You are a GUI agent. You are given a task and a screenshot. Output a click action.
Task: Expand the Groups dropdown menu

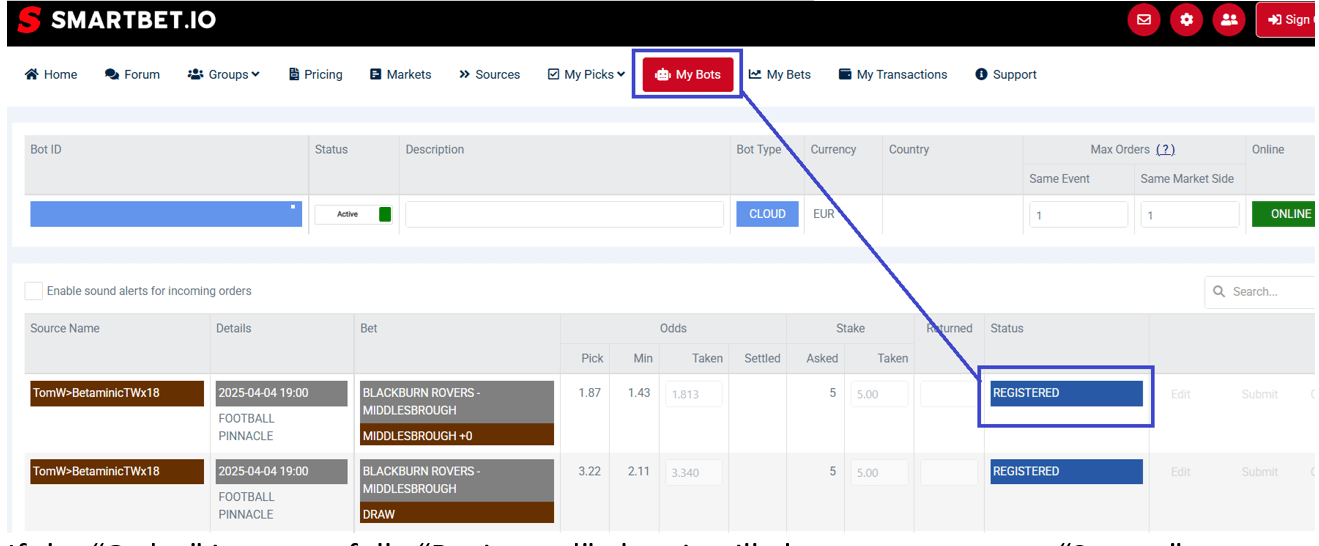pyautogui.click(x=224, y=75)
